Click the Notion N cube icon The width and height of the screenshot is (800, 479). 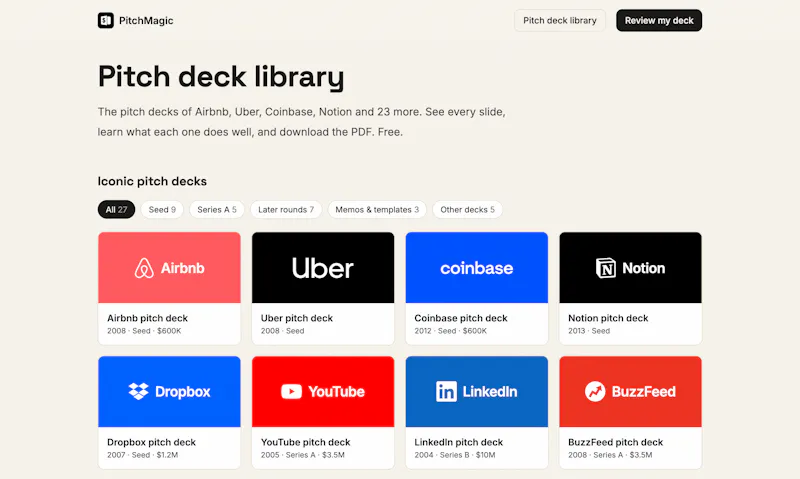(606, 268)
